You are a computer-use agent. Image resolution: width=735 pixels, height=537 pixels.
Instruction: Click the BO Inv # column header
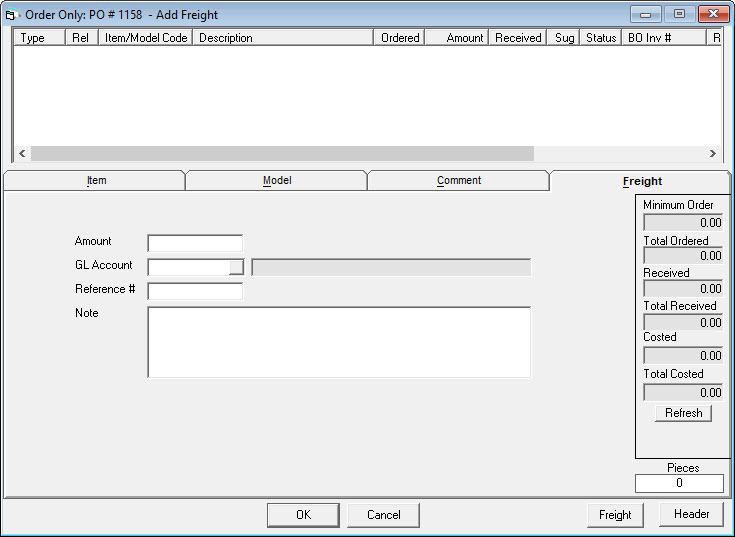[664, 37]
